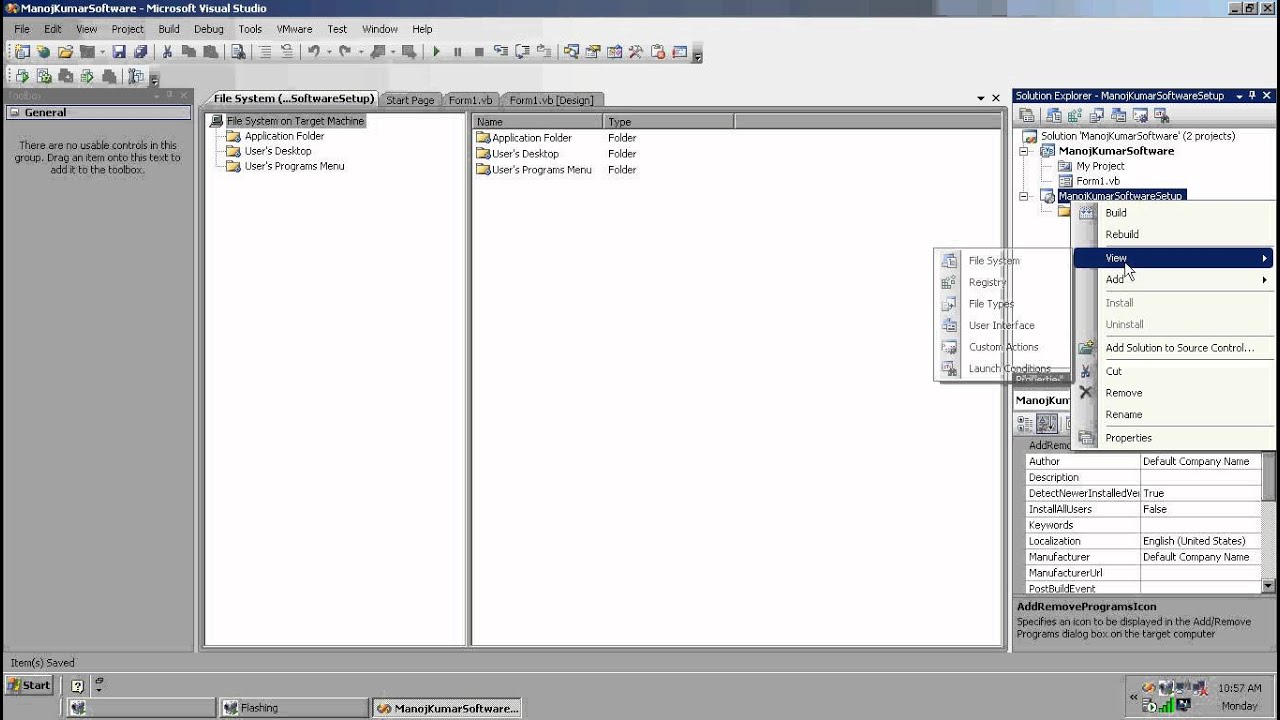Close the File System document tab
The image size is (1280, 720).
(x=996, y=99)
